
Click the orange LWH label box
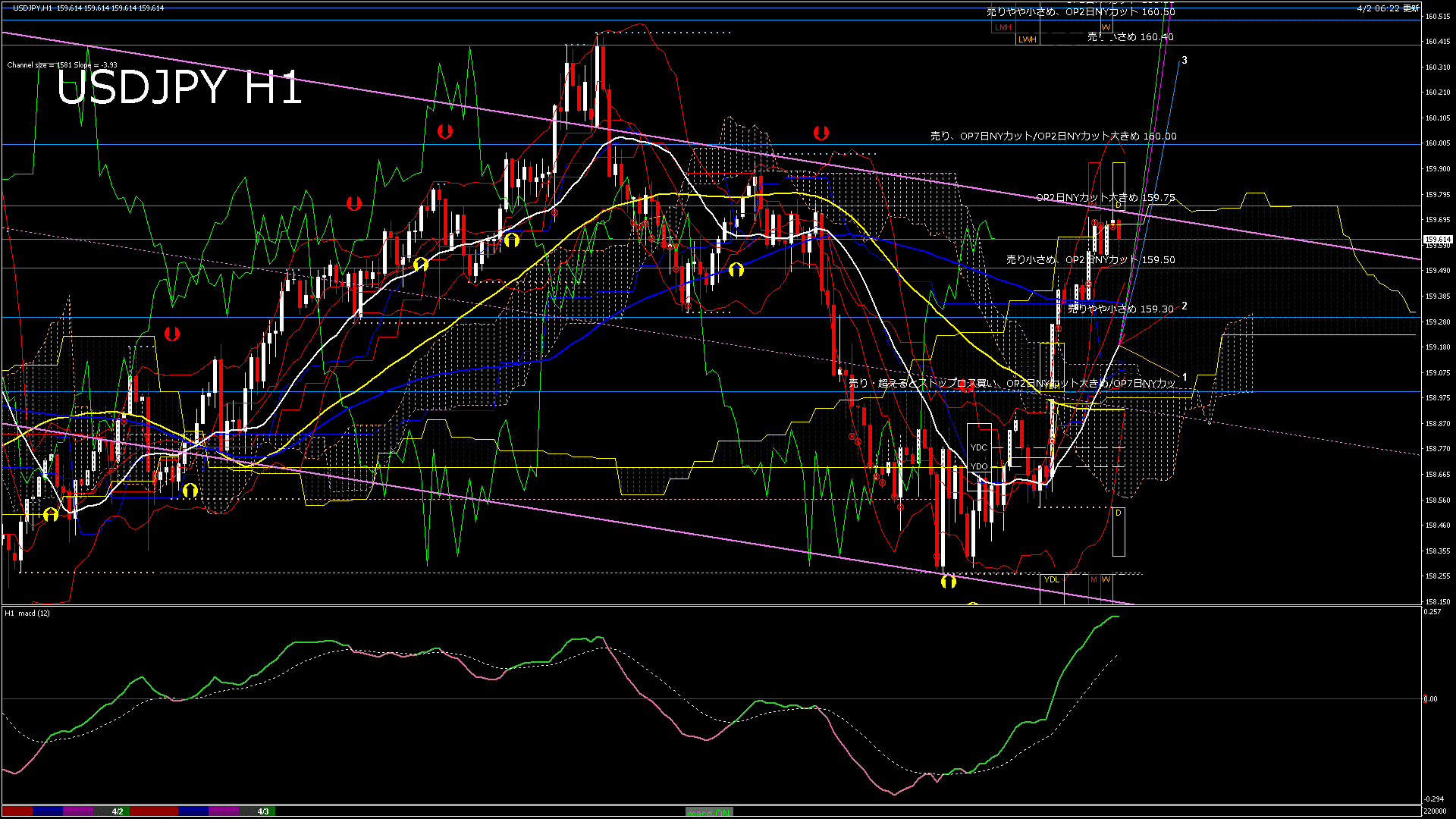1027,39
